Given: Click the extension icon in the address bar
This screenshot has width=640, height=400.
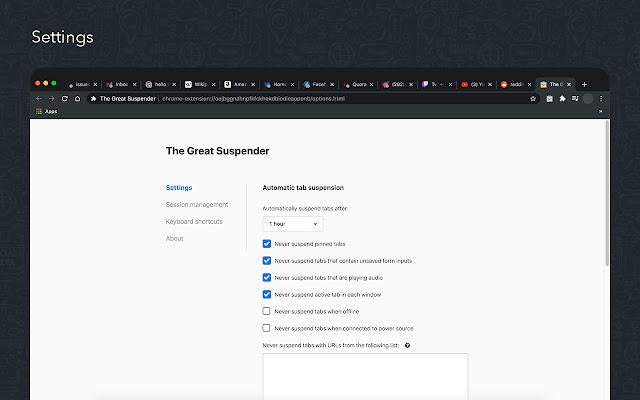Looking at the screenshot, I should pyautogui.click(x=93, y=98).
